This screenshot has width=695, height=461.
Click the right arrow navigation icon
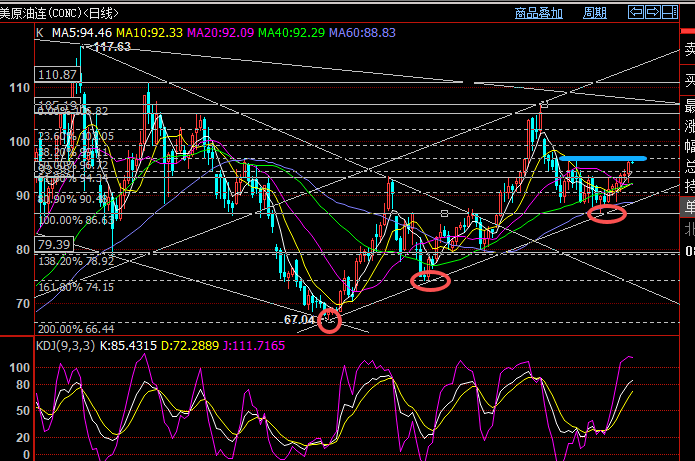coord(652,12)
